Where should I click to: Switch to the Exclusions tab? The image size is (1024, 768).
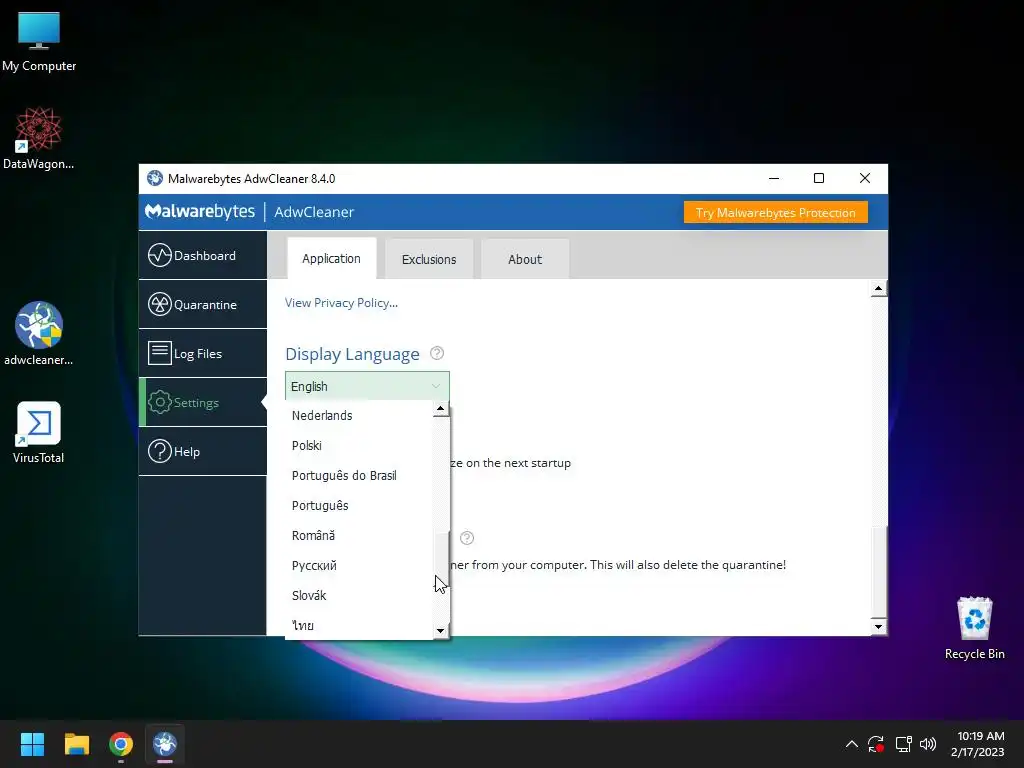pos(429,259)
